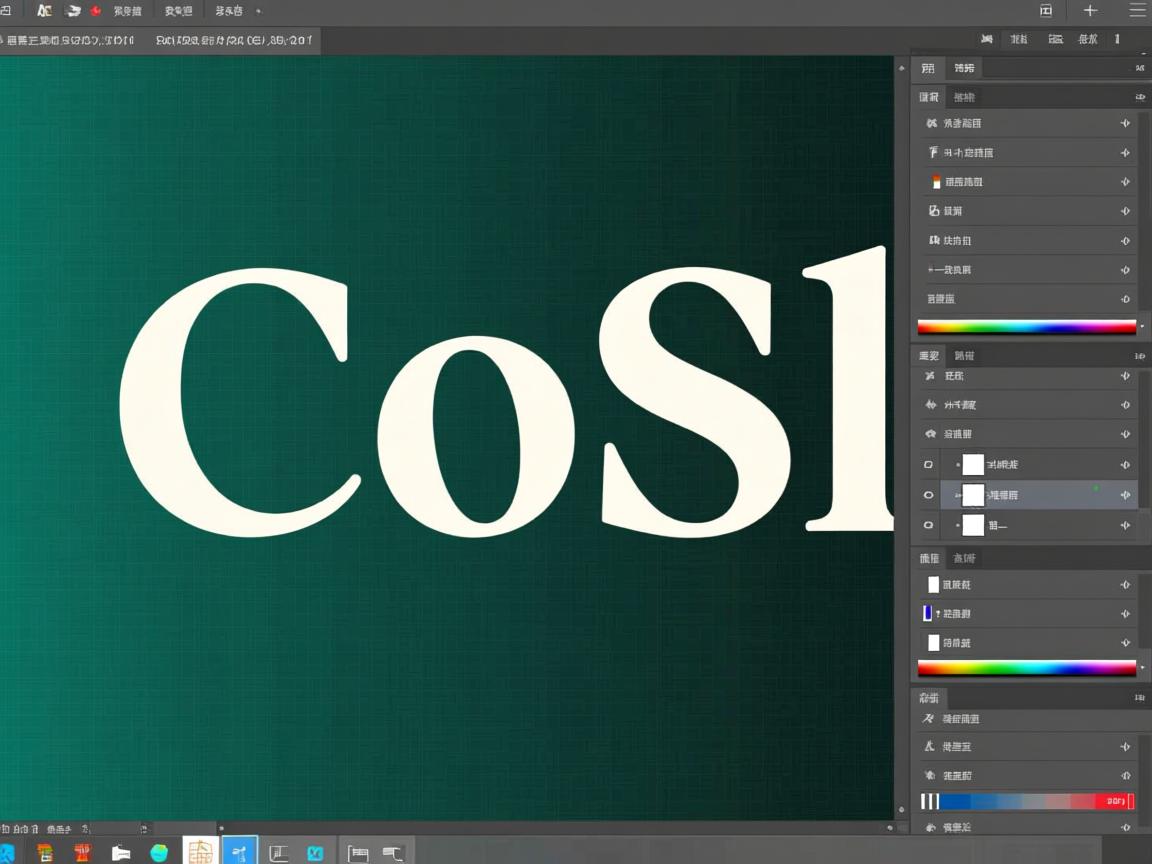Click the plus icon in the top-right corner

[x=1090, y=11]
